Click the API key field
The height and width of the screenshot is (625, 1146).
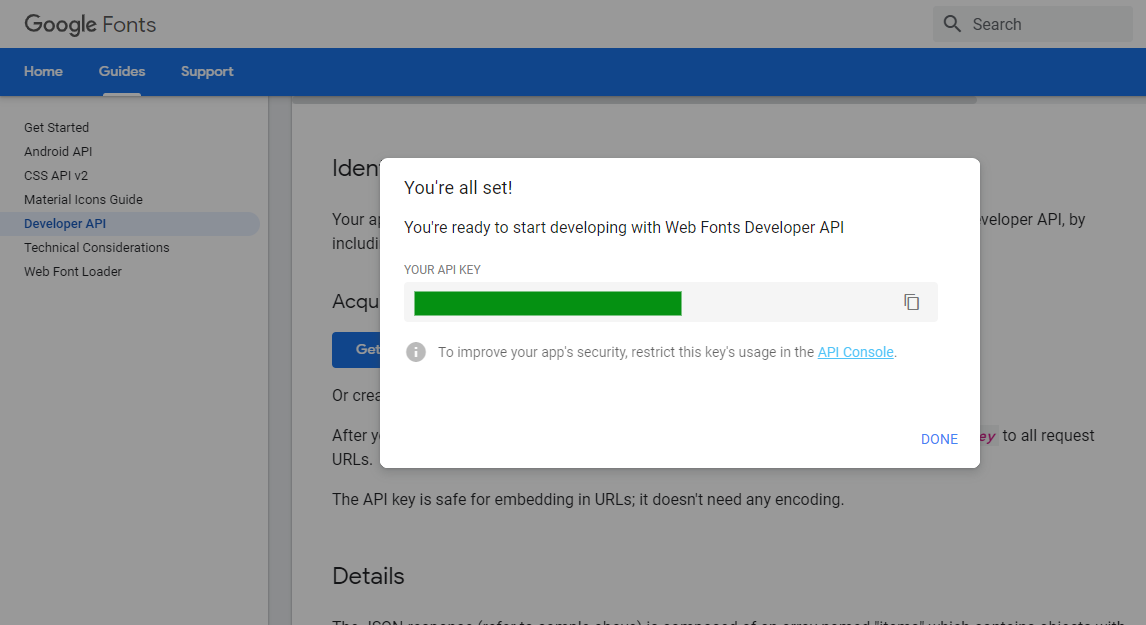tap(671, 303)
